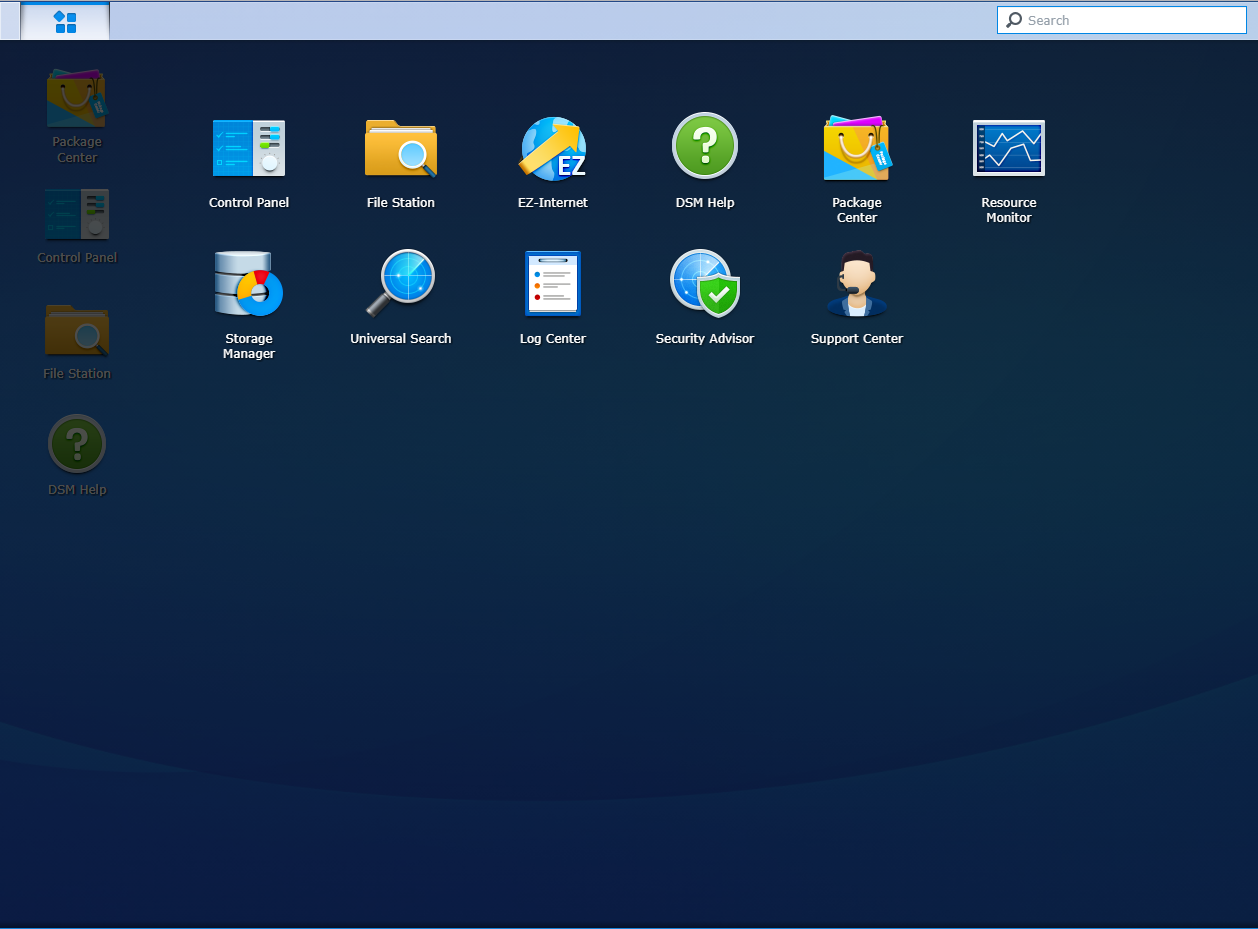
Task: Click the magnifier icon in the search box
Action: pyautogui.click(x=1014, y=20)
